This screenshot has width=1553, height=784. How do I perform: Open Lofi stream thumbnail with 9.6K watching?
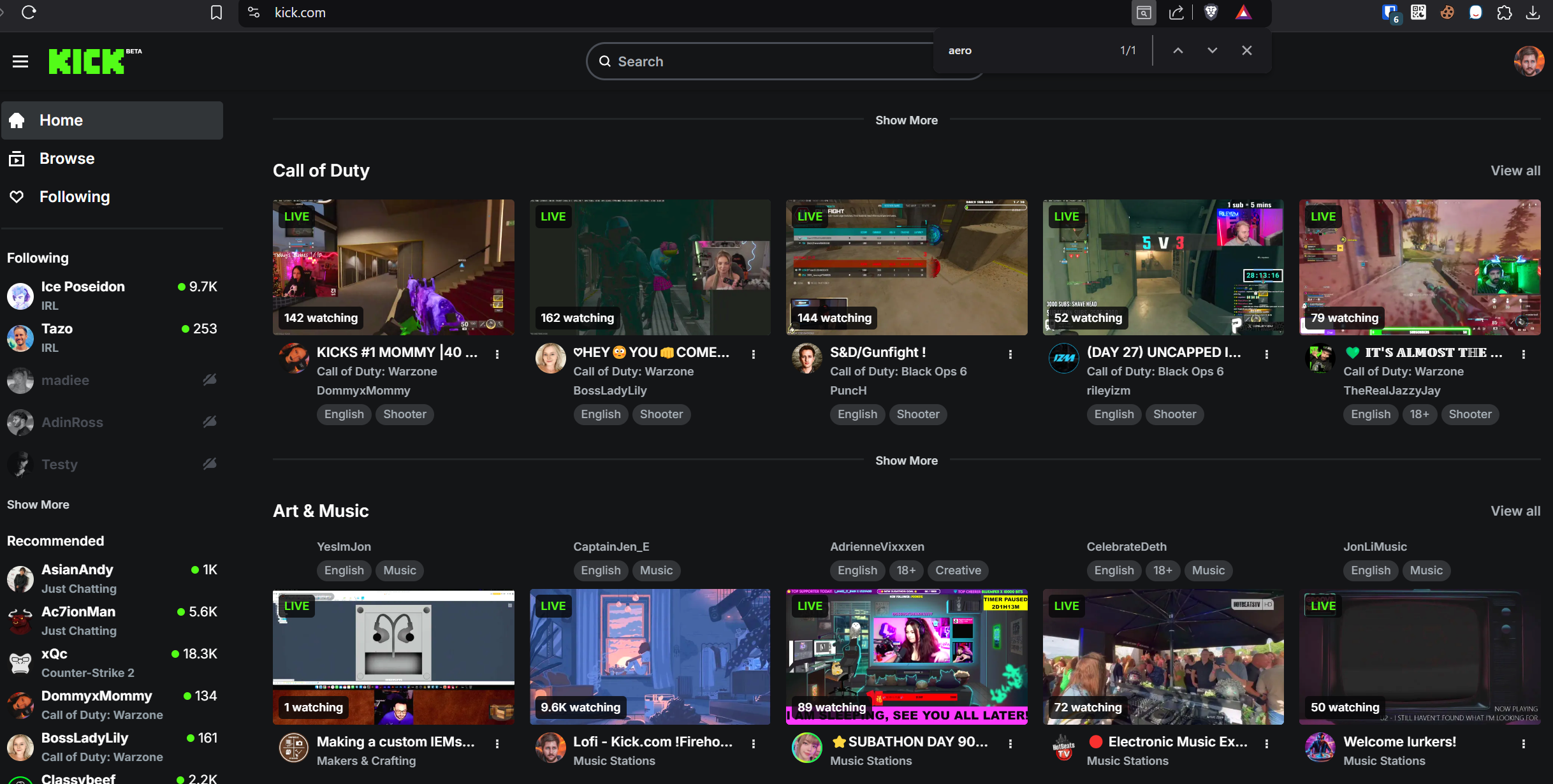tap(650, 657)
